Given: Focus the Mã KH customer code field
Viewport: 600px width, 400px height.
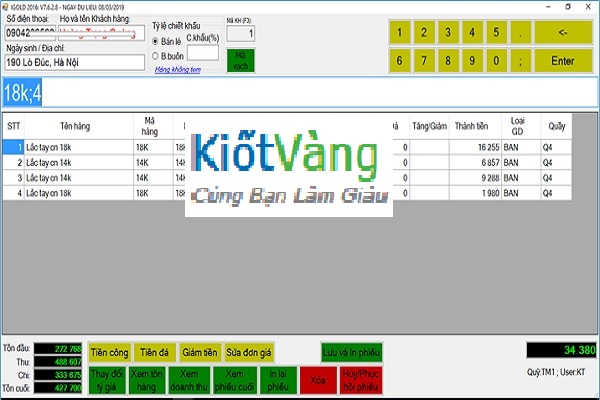Looking at the screenshot, I should (241, 33).
